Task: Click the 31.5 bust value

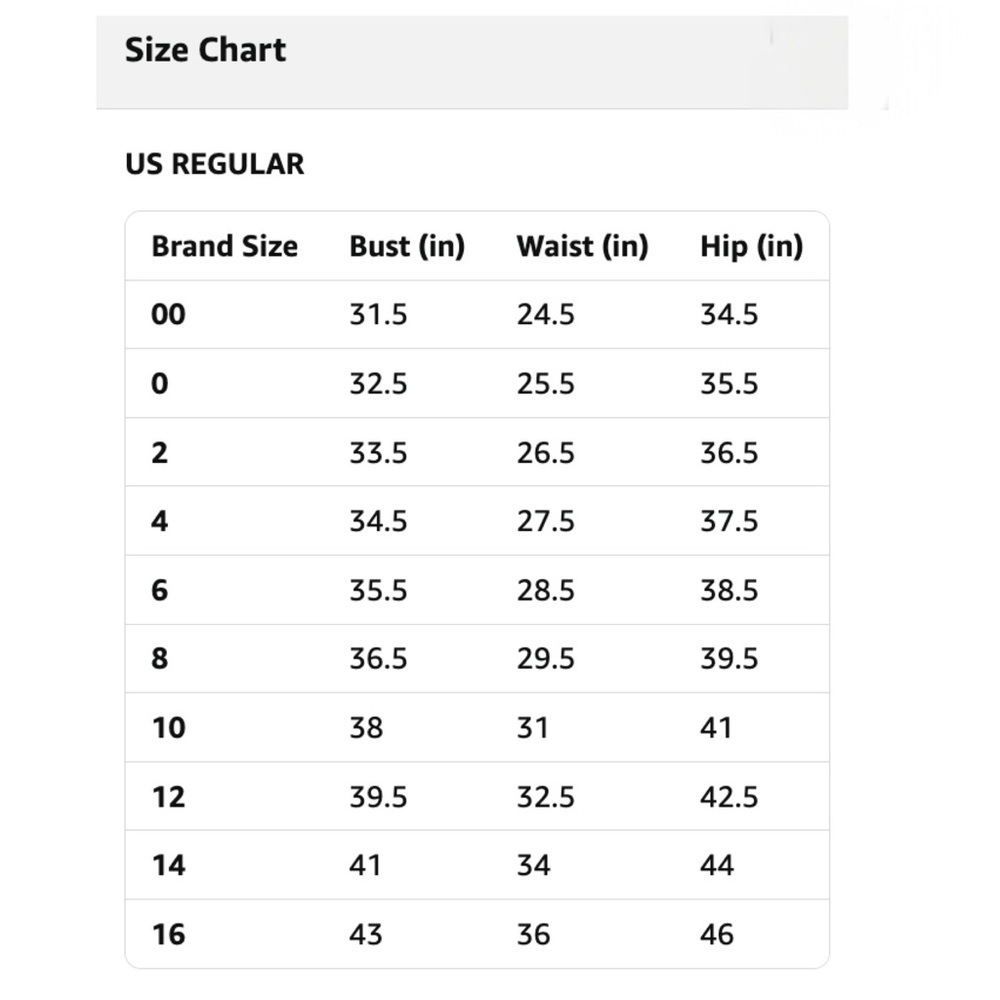Action: point(378,314)
